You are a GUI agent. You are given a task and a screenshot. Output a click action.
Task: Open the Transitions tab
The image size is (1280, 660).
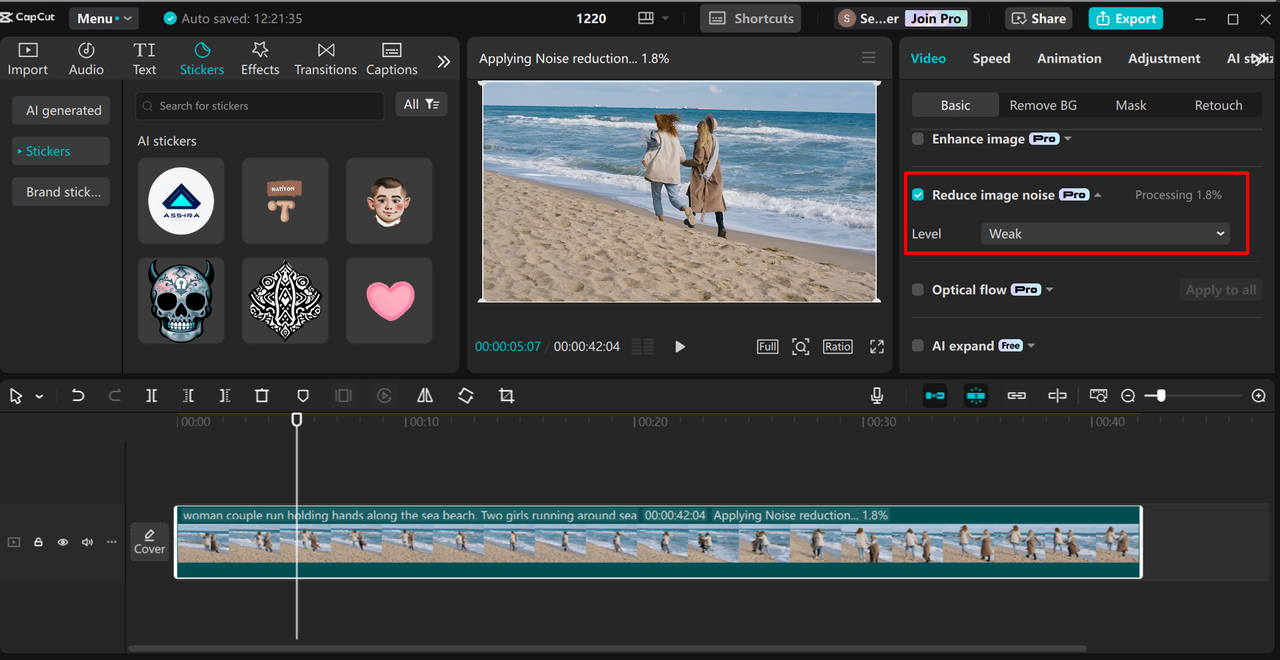[x=326, y=59]
